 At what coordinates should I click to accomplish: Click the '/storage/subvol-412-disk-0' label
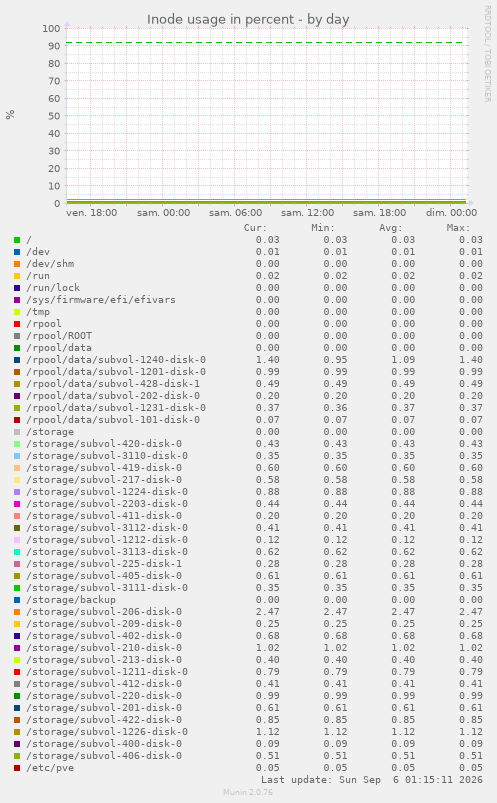coord(104,684)
